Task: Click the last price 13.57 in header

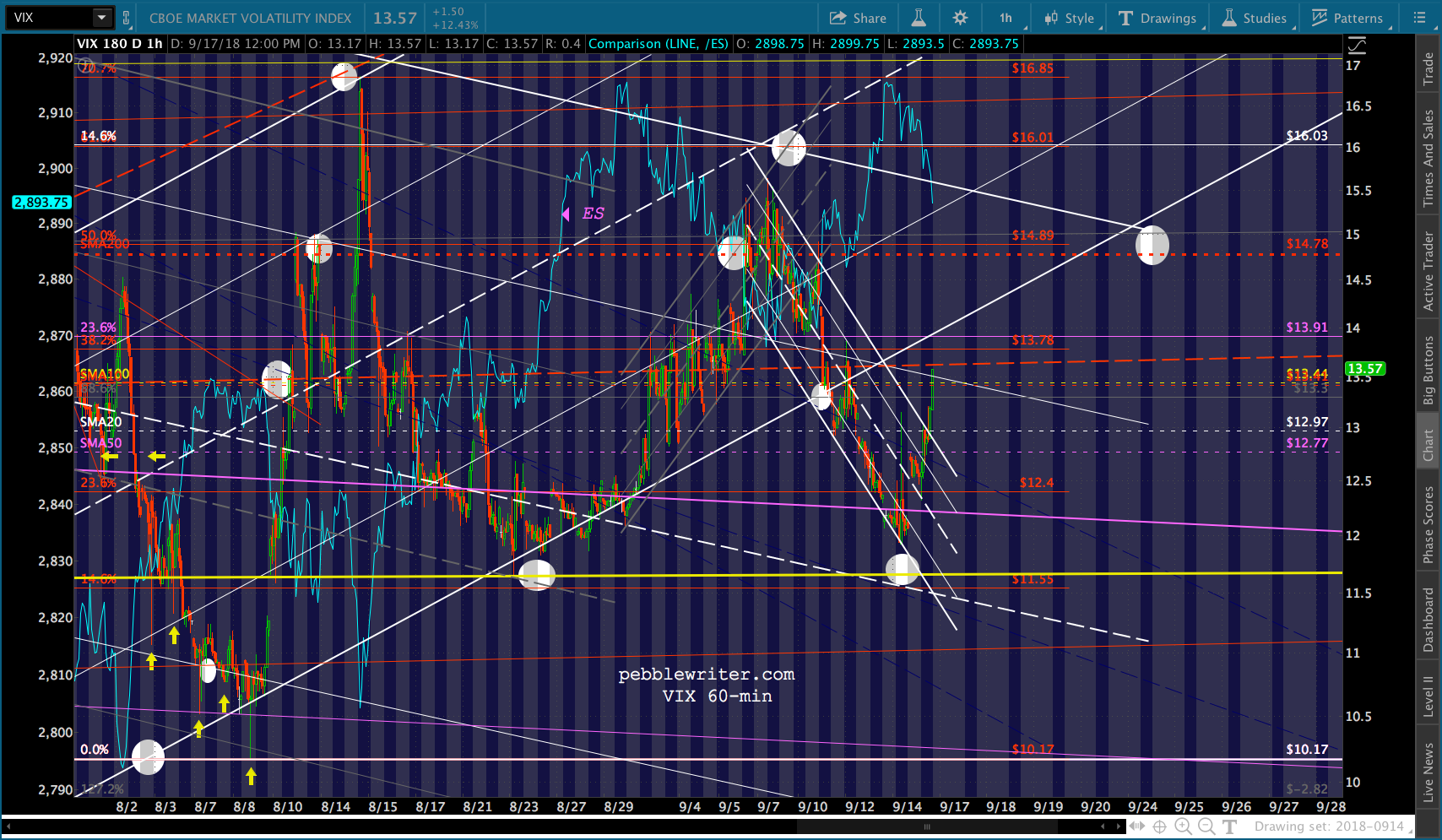Action: [x=395, y=18]
